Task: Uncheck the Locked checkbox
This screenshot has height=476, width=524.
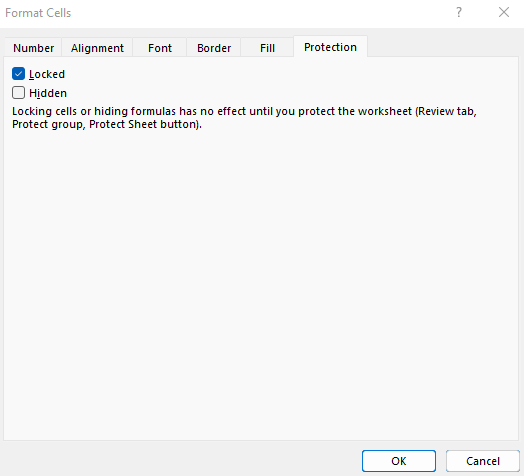Action: (18, 74)
